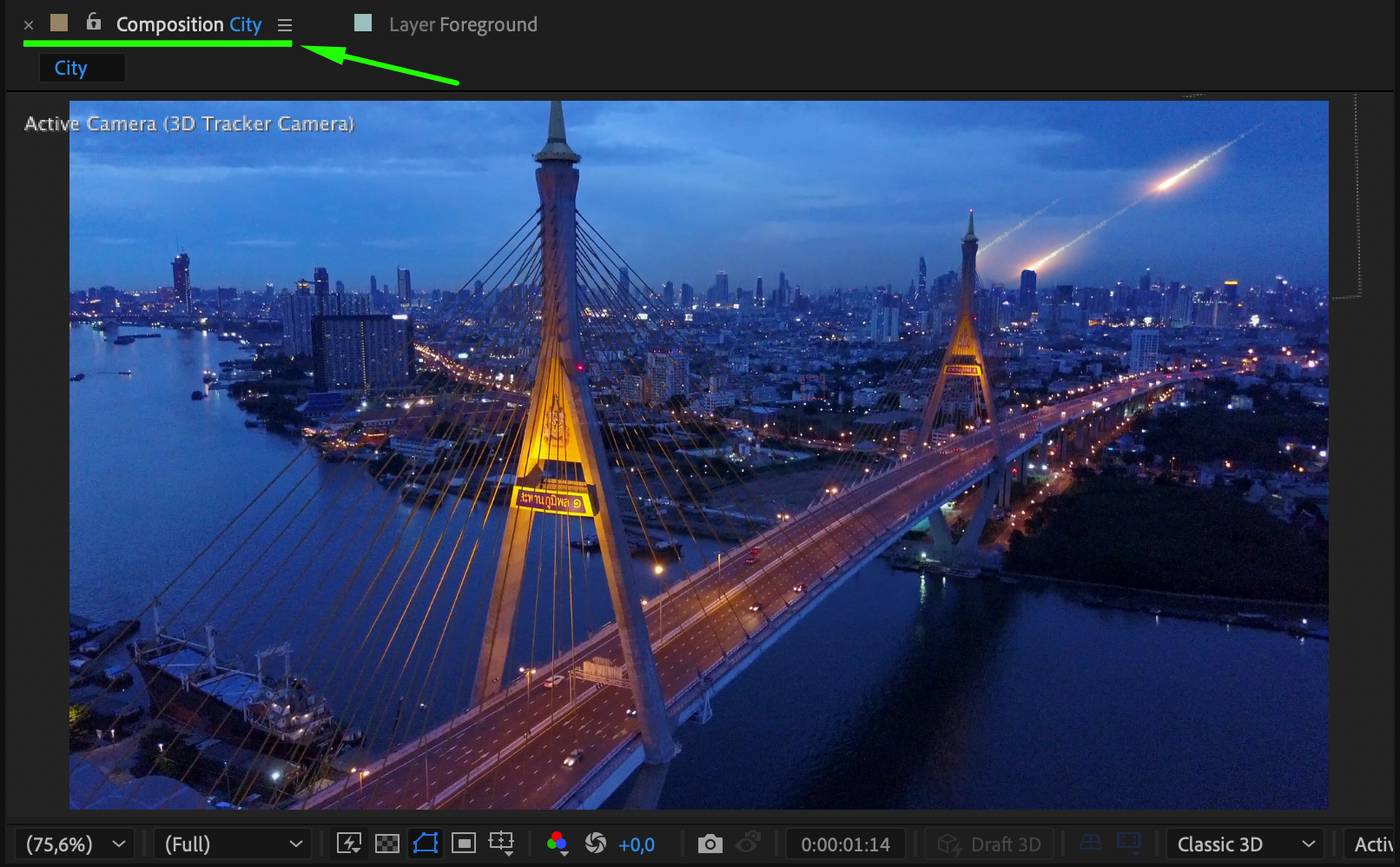
Task: Click the Reset Exposure aperture icon
Action: coord(596,844)
